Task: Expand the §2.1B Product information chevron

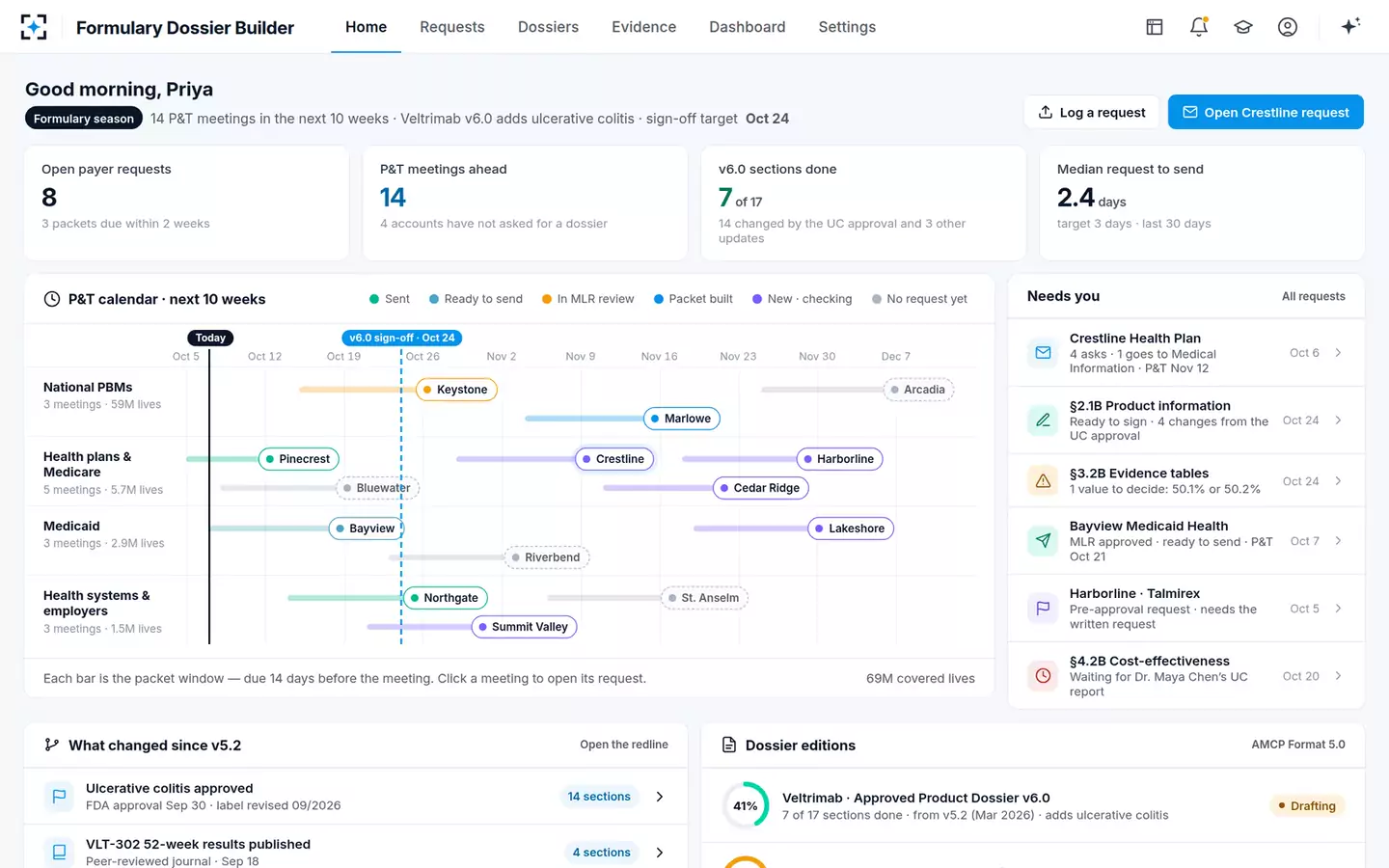Action: point(1338,420)
